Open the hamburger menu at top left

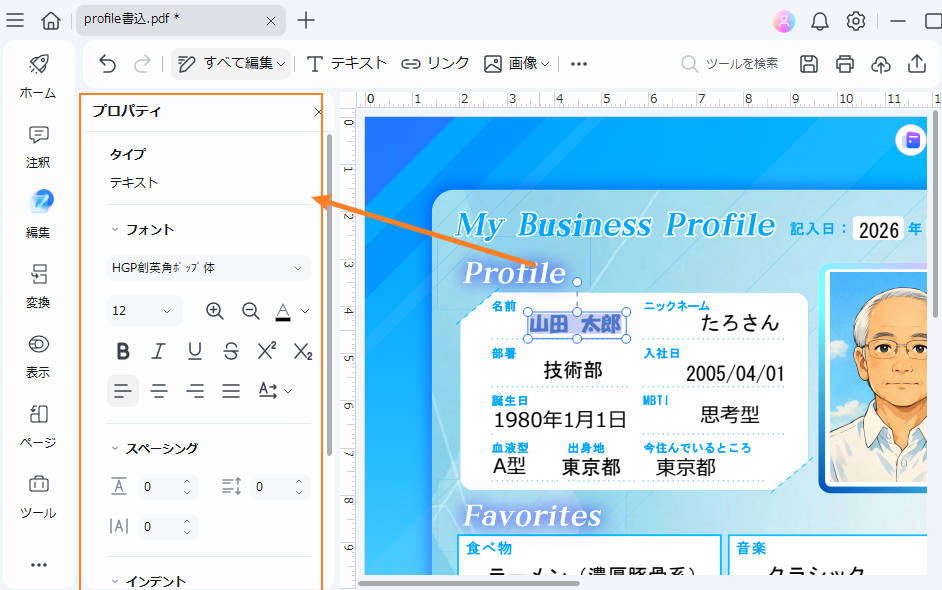15,20
